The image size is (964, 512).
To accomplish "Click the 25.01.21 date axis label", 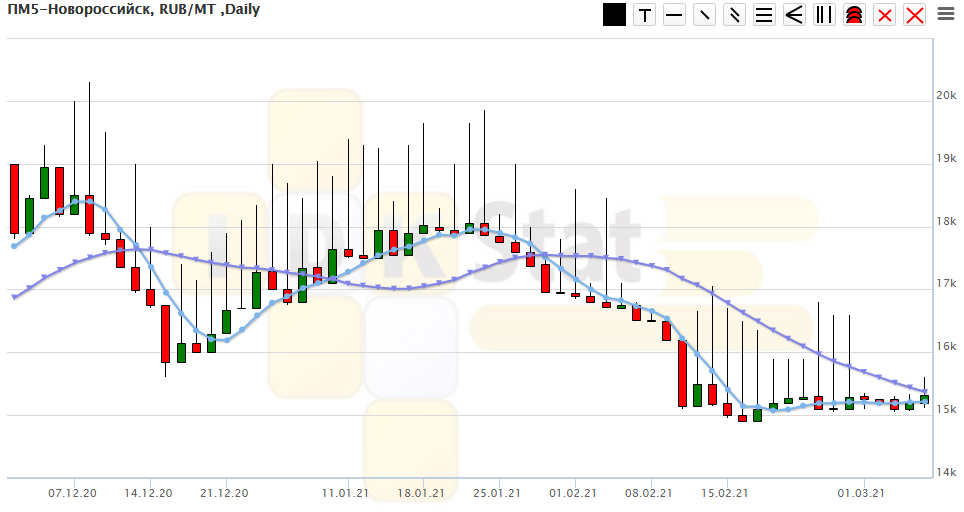I will coord(498,493).
